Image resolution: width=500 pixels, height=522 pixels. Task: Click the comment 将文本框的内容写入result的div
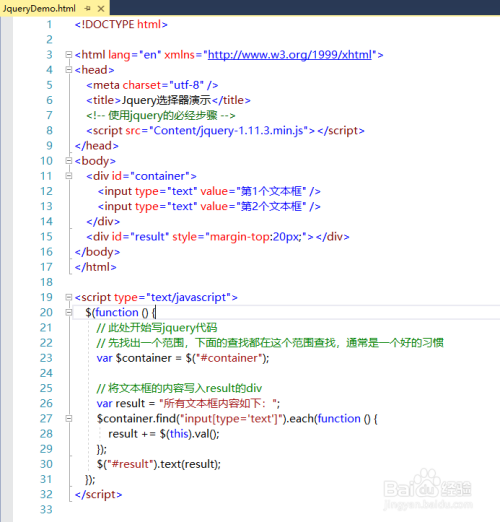(179, 388)
